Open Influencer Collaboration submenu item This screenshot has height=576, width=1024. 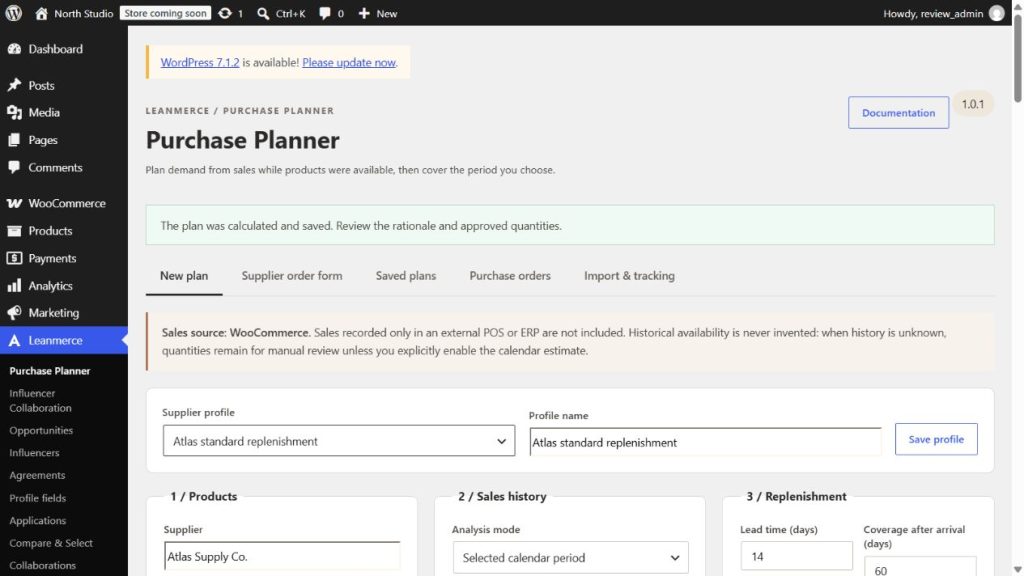point(40,400)
